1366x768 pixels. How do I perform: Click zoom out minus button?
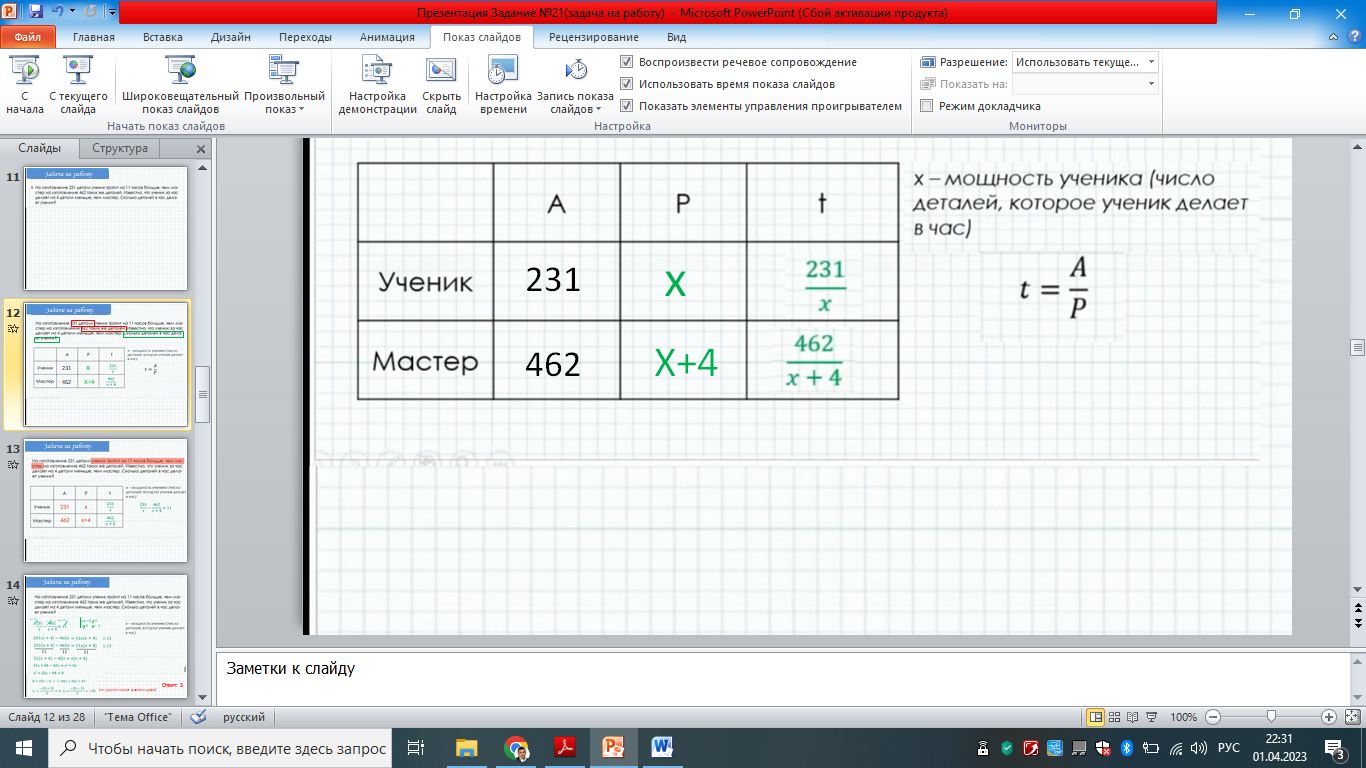pyautogui.click(x=1212, y=717)
